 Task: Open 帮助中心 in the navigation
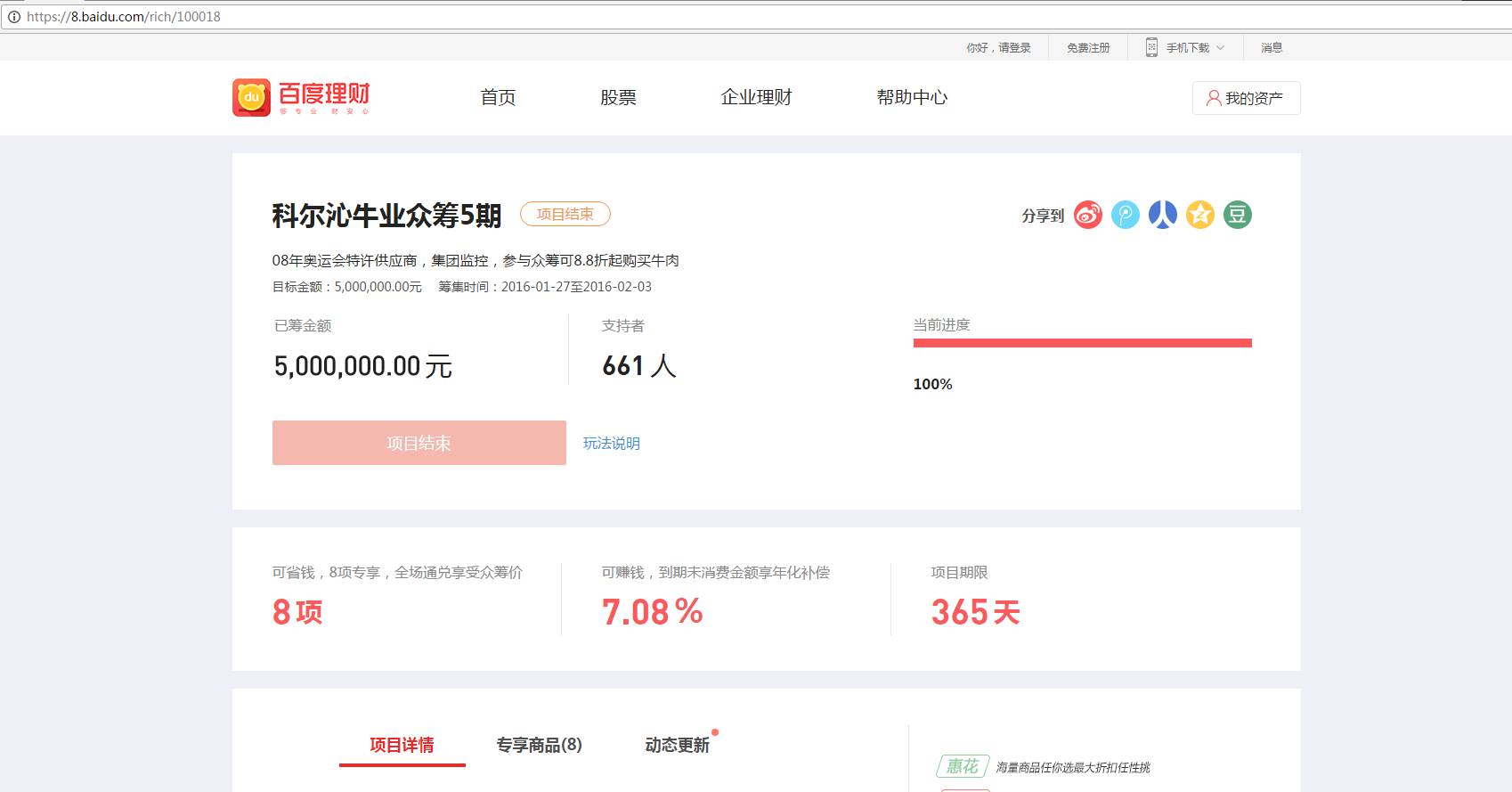point(912,97)
